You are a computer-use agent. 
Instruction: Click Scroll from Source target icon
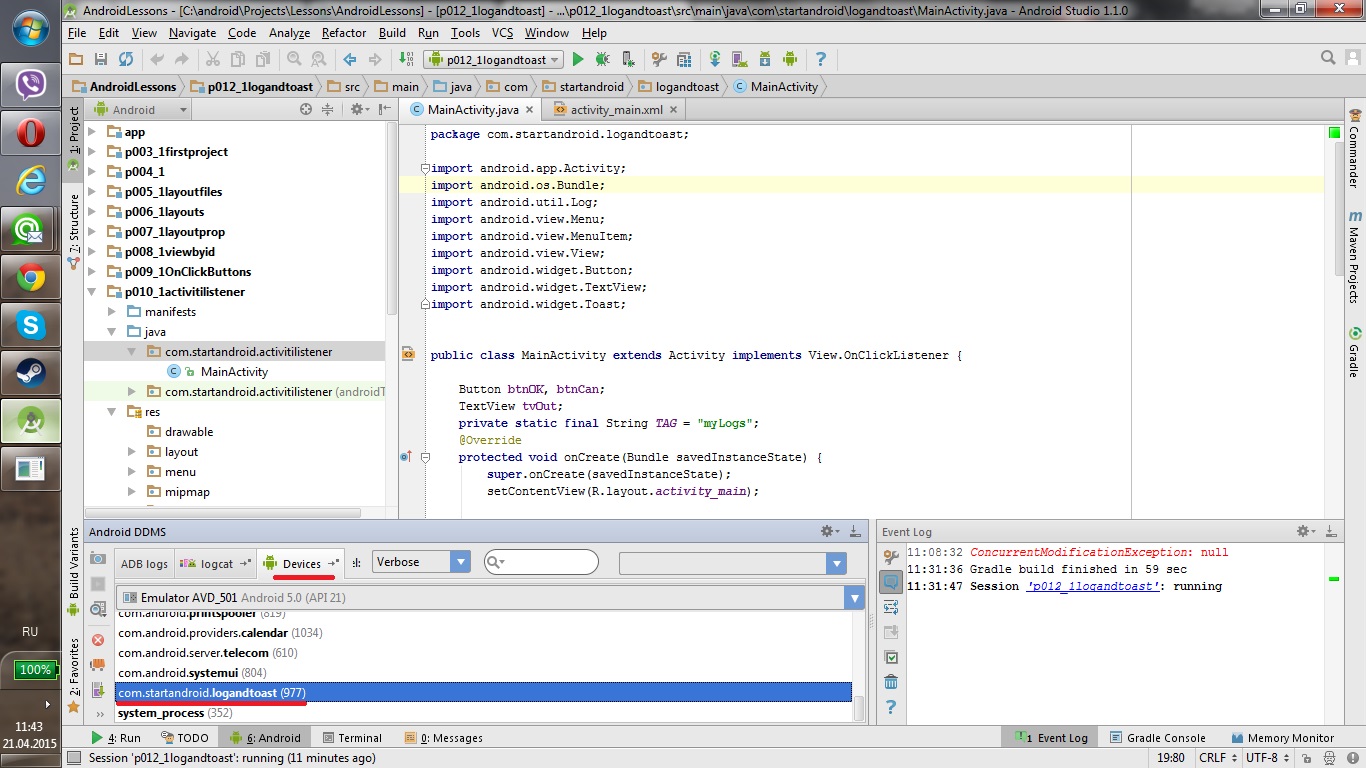[306, 110]
